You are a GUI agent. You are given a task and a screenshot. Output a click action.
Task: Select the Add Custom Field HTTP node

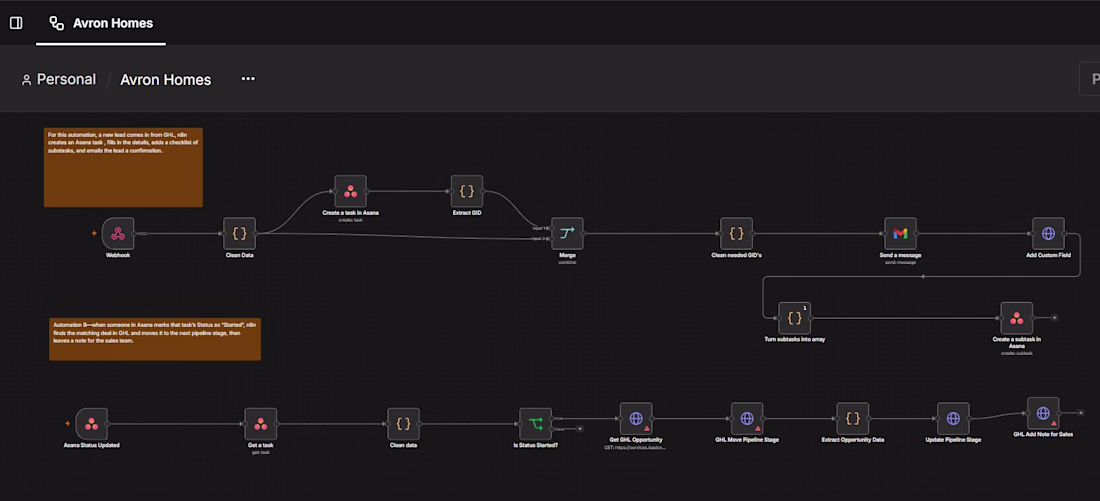click(1048, 233)
